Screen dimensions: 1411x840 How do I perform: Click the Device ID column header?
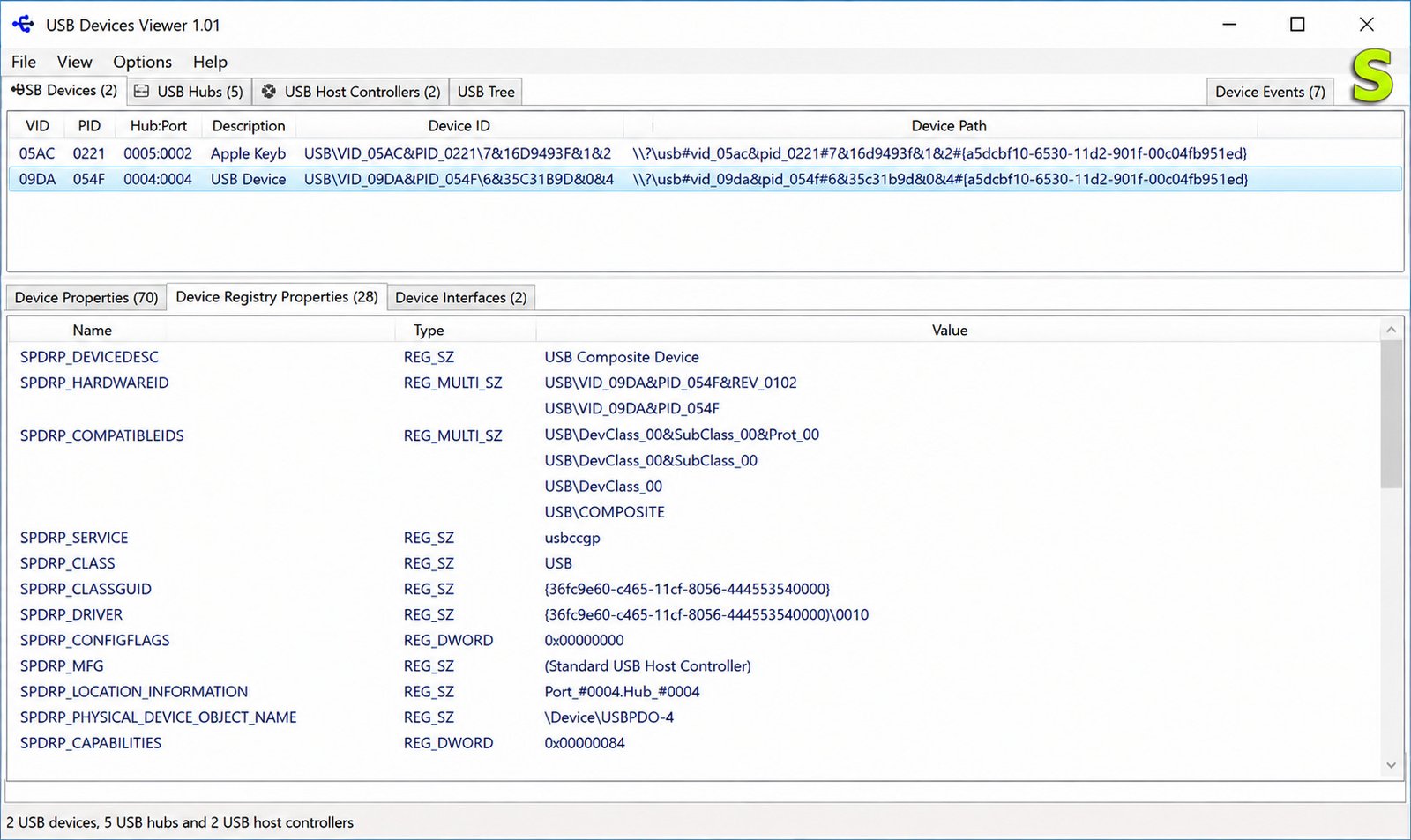(459, 126)
